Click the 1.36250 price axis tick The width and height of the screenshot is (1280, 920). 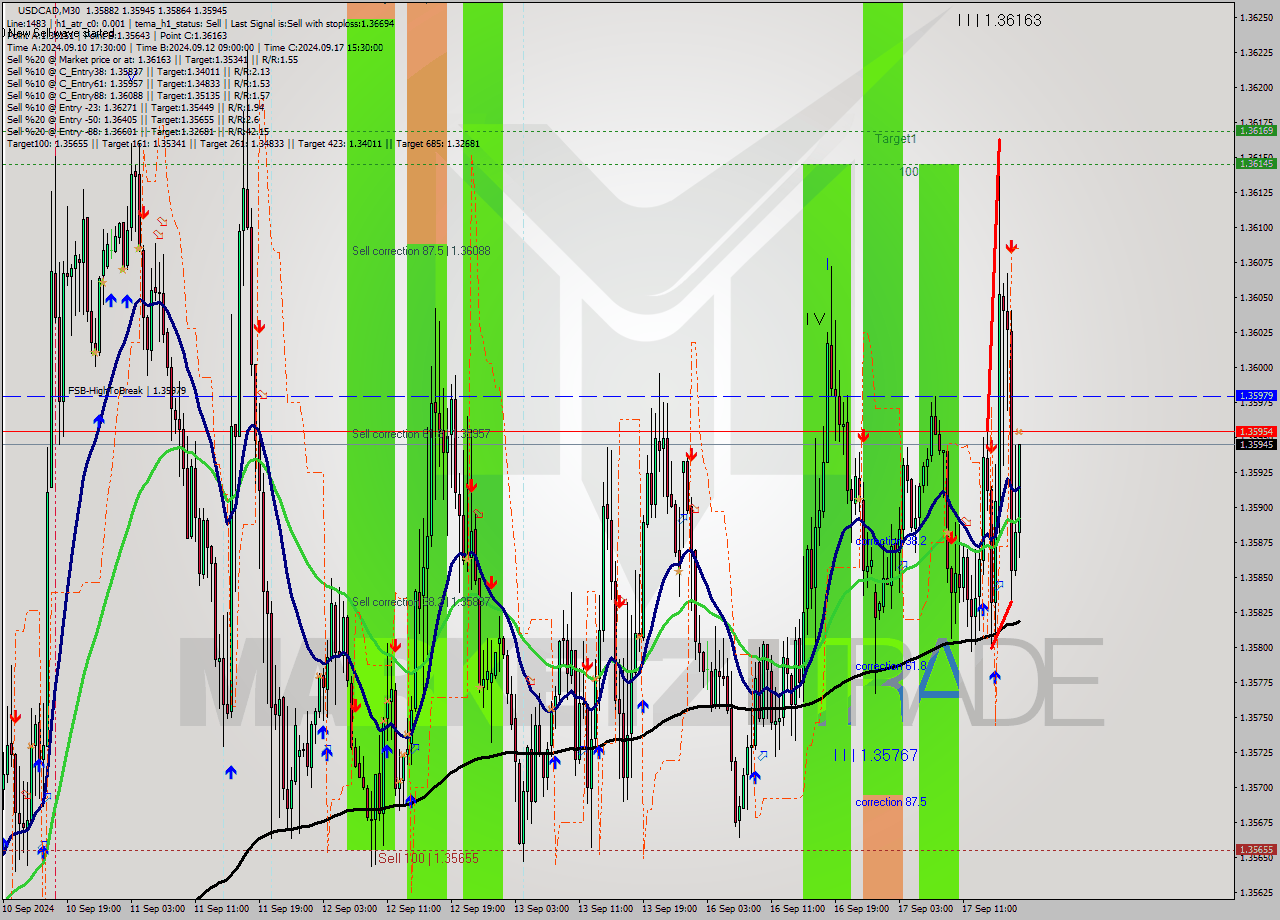coord(1256,18)
